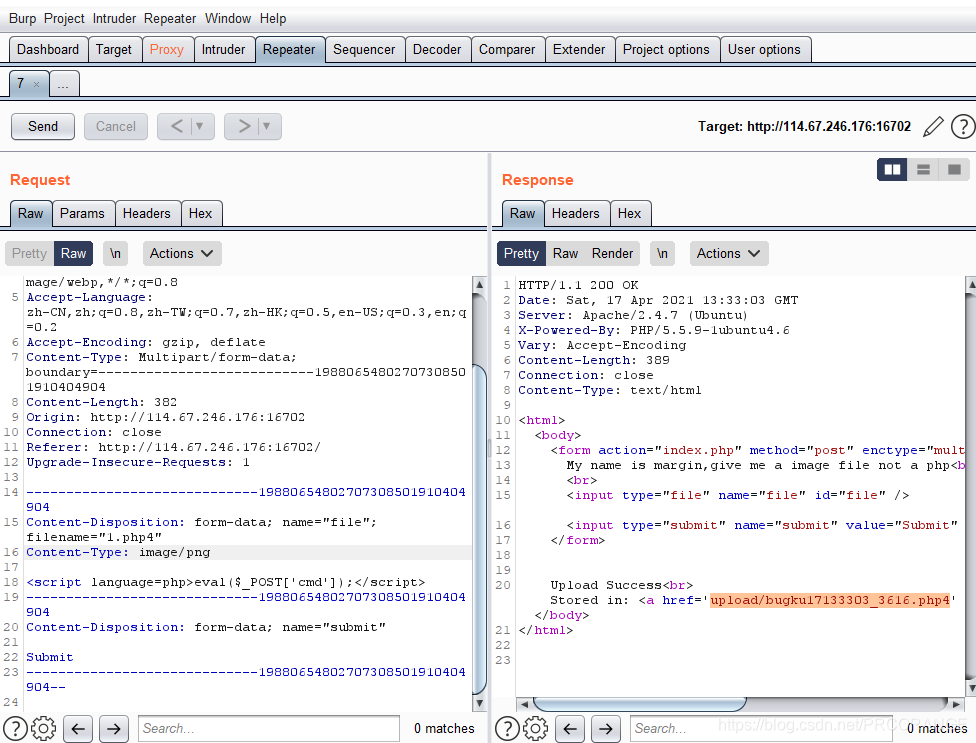Click request scrollbar down arrow
The height and width of the screenshot is (743, 976).
click(x=479, y=704)
